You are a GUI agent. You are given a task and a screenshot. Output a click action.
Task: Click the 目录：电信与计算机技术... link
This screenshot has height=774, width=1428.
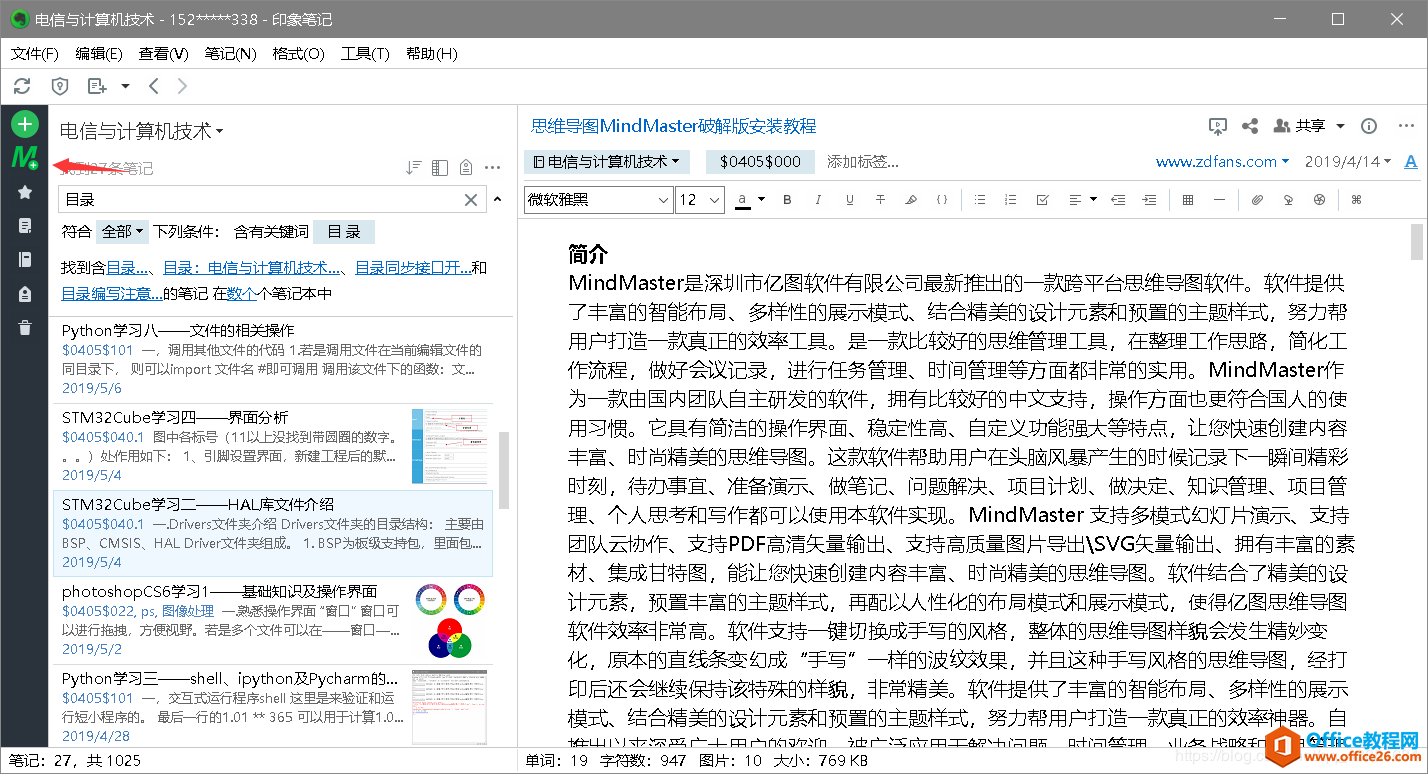pos(252,268)
